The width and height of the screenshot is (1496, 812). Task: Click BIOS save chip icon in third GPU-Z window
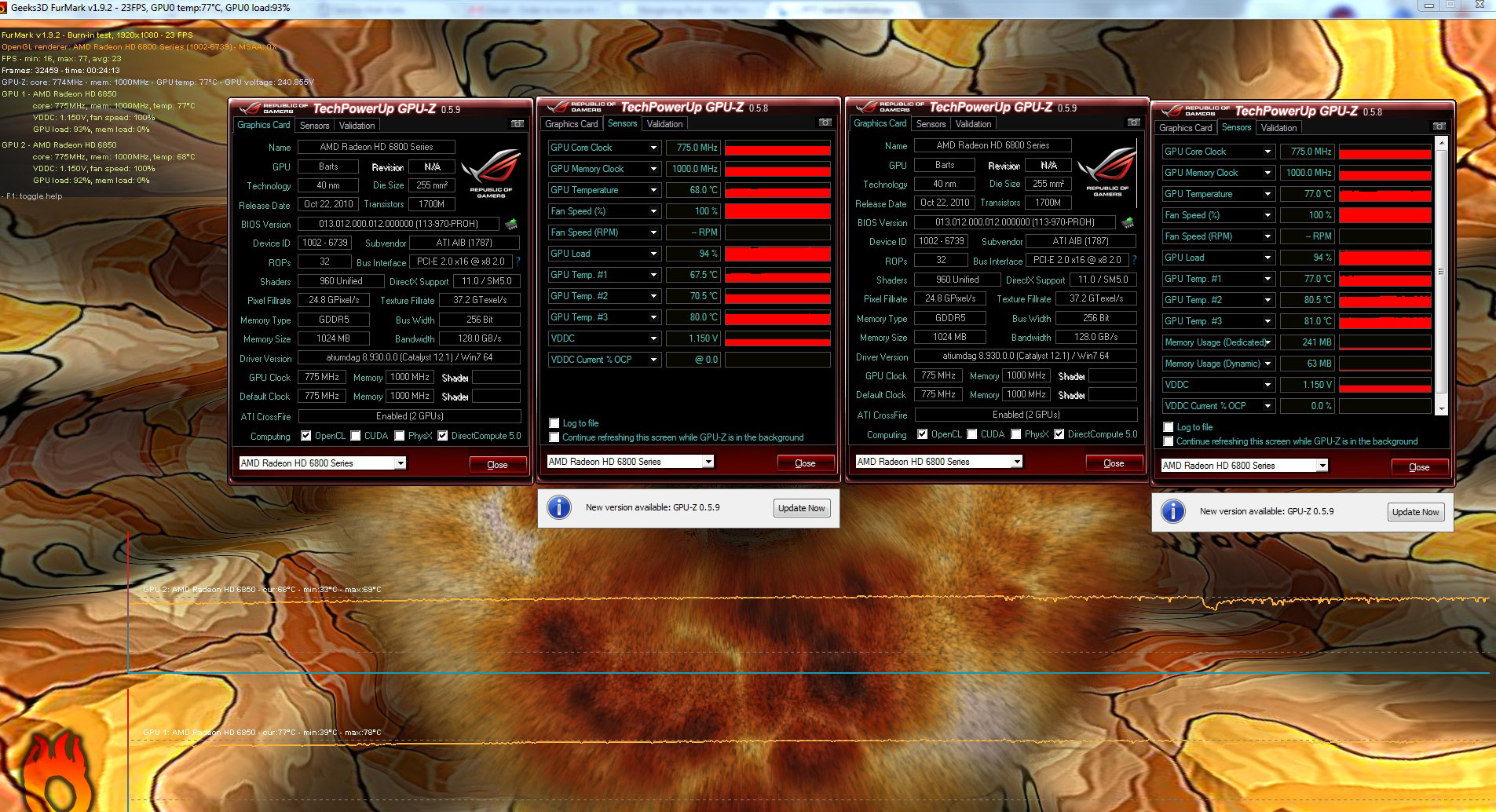1128,223
